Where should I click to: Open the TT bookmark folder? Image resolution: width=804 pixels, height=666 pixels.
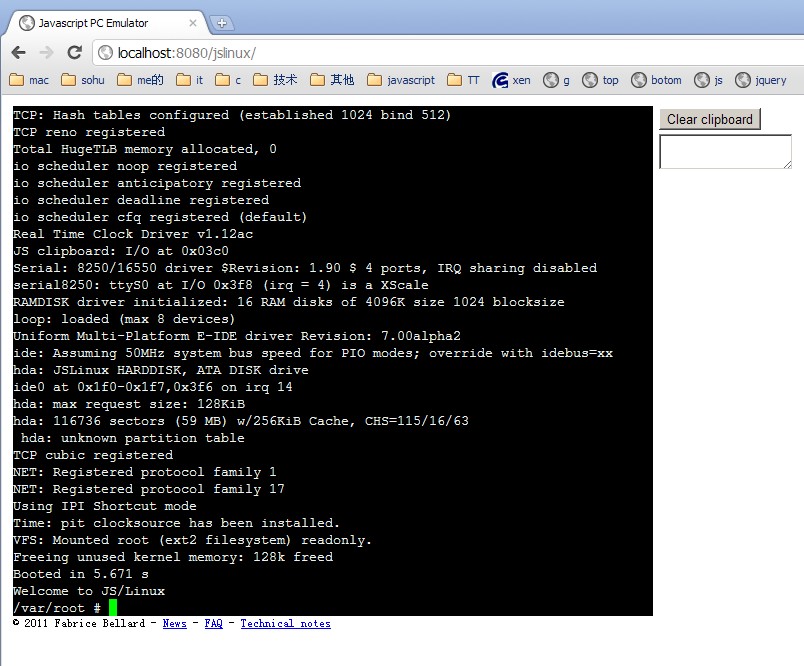463,80
